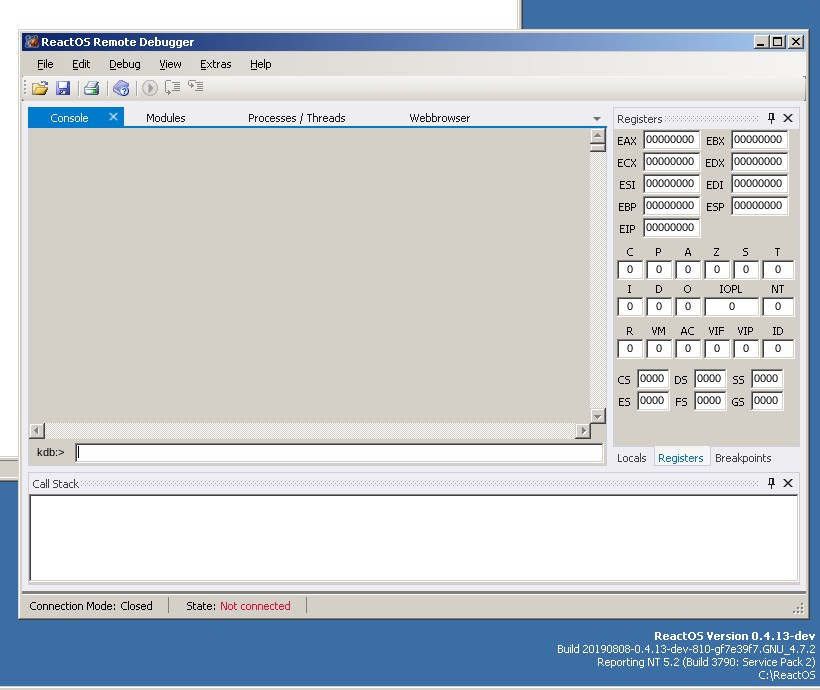Screen dimensions: 820x690
Task: Switch to the Locals tab
Action: [631, 458]
